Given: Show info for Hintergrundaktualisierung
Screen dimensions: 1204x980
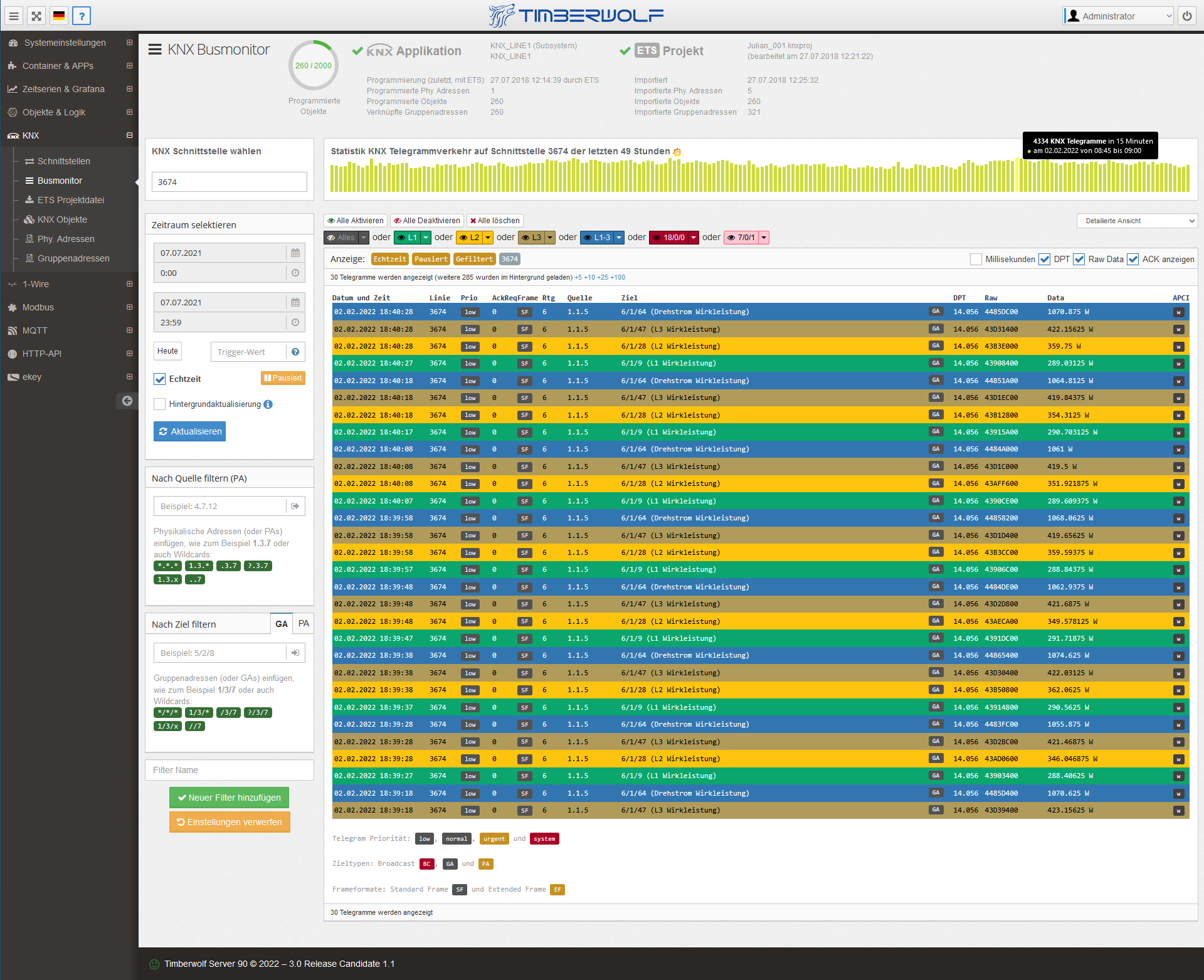Looking at the screenshot, I should tap(268, 404).
